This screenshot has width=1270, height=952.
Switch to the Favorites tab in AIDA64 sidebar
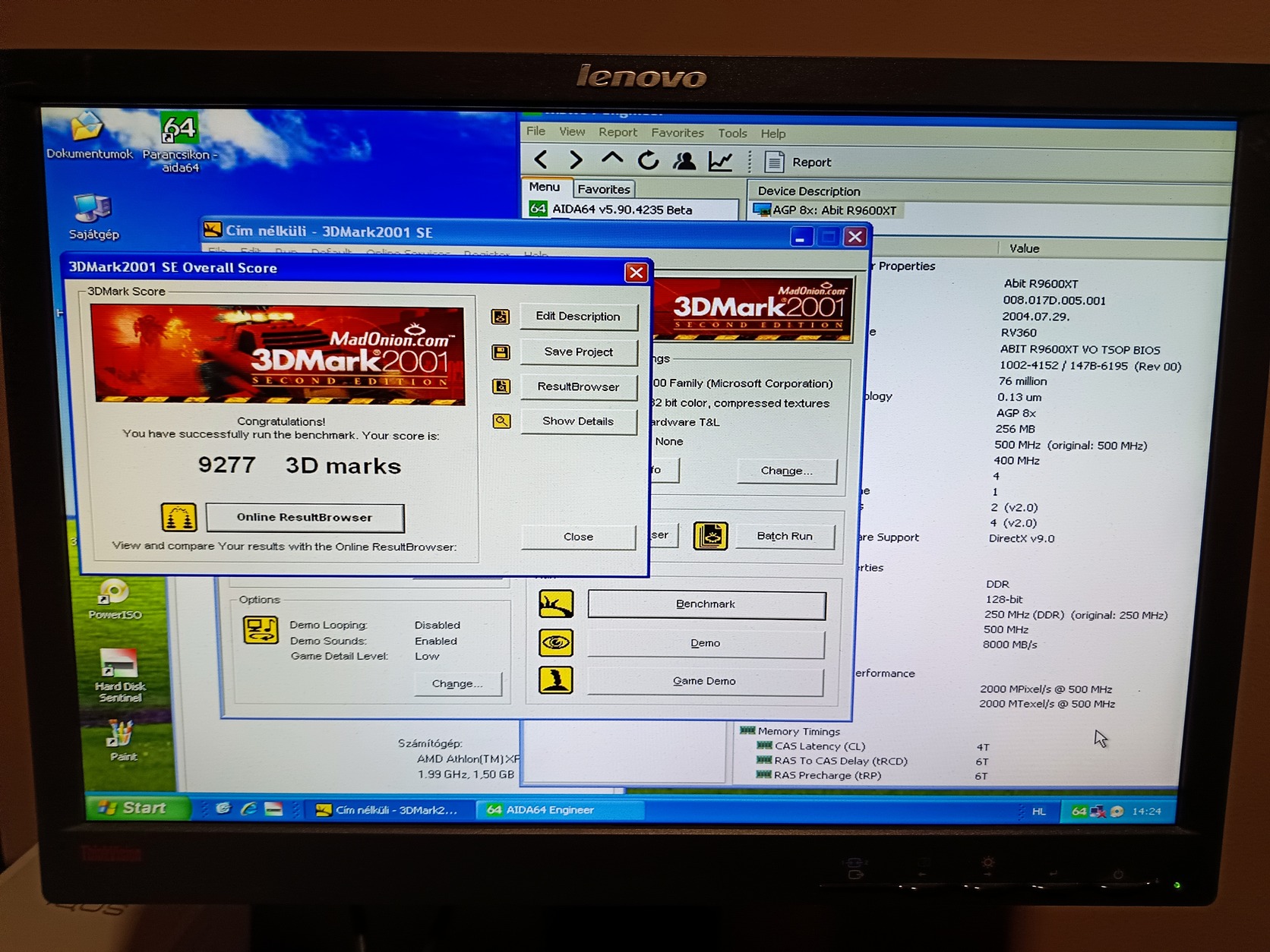pos(604,189)
